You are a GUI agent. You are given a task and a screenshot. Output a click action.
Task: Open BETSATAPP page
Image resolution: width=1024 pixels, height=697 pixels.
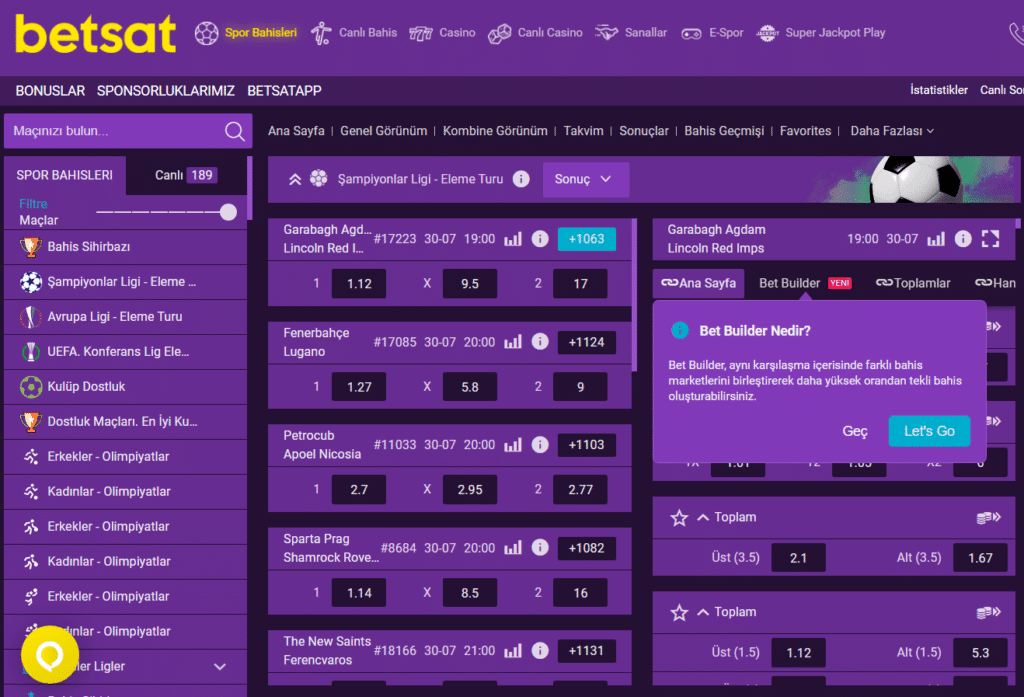pos(284,91)
